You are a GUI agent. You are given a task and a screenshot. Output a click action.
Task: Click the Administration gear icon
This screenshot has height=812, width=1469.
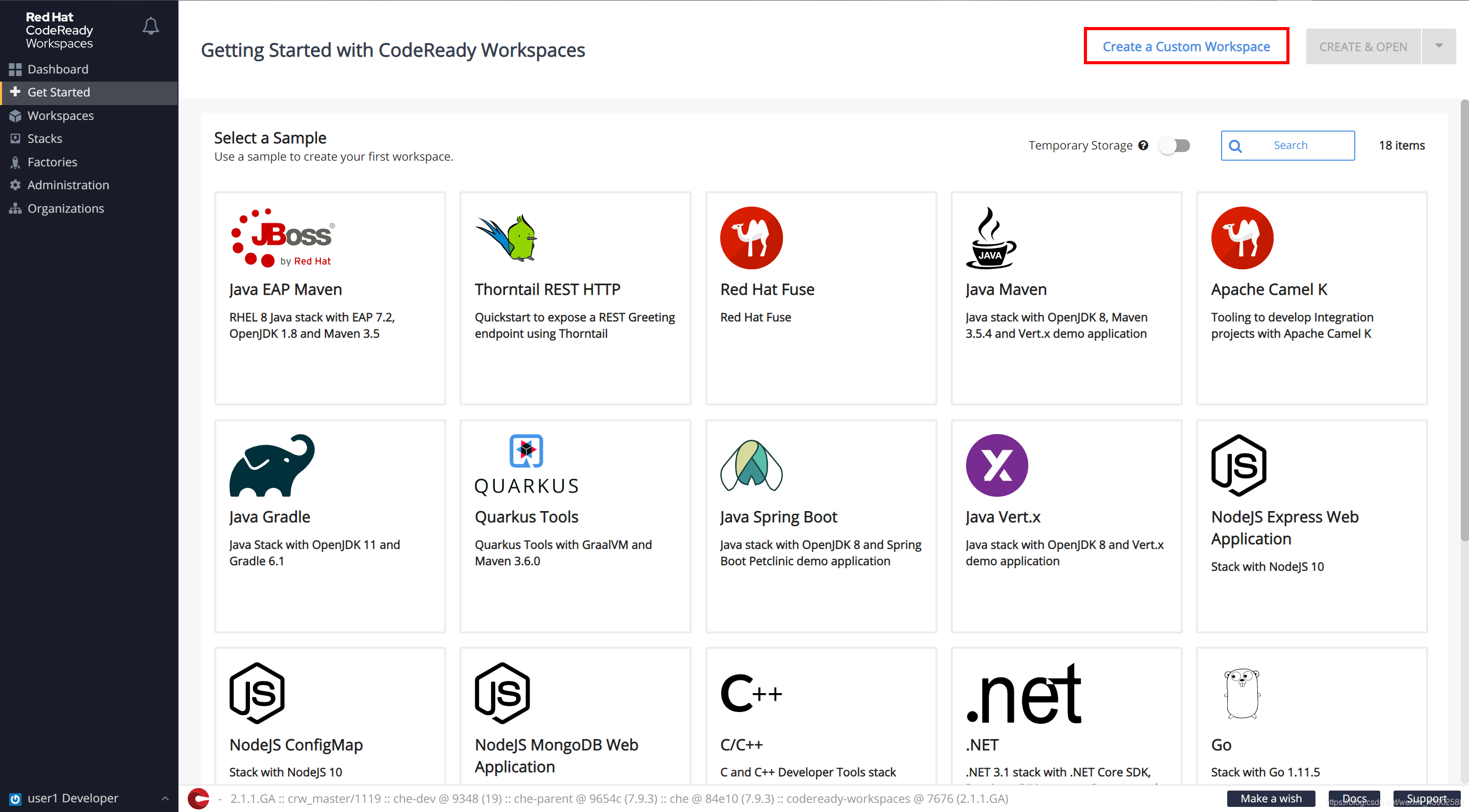click(x=15, y=185)
